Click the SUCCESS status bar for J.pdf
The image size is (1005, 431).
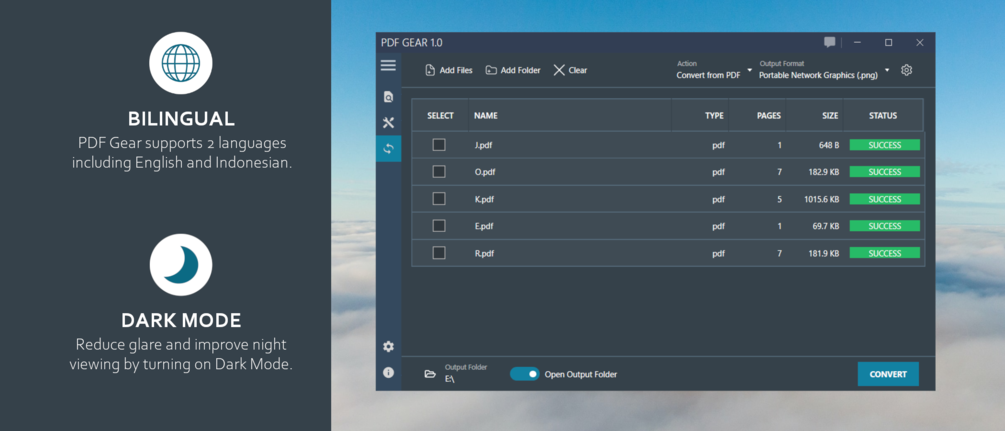click(885, 145)
